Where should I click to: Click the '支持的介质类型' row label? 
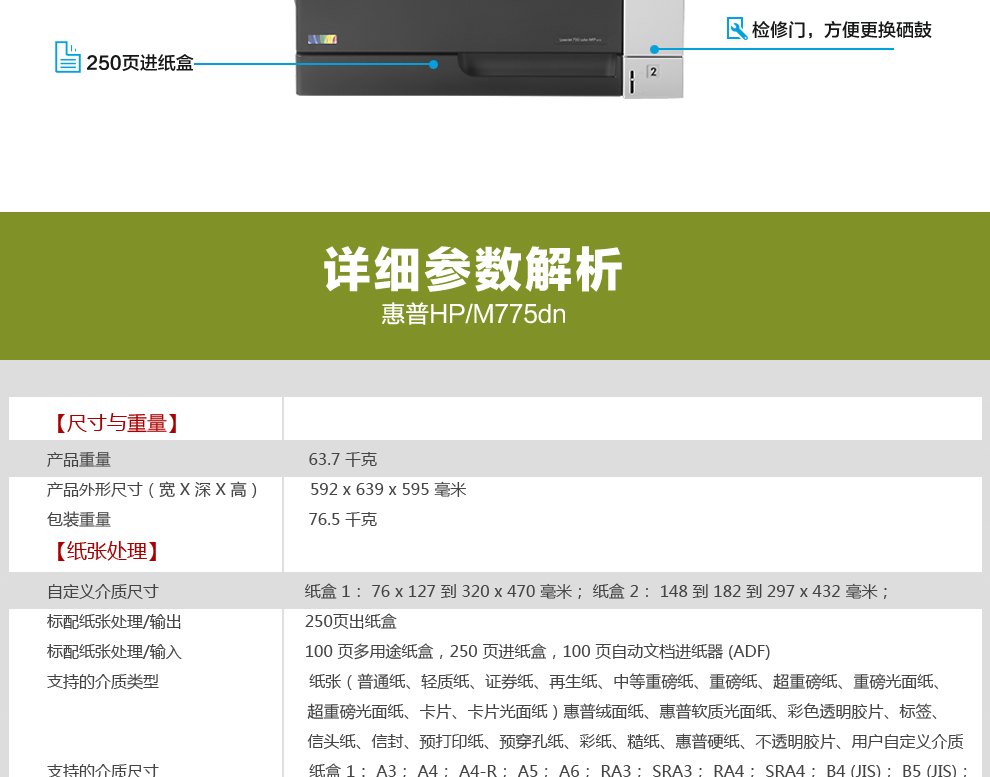(x=102, y=682)
